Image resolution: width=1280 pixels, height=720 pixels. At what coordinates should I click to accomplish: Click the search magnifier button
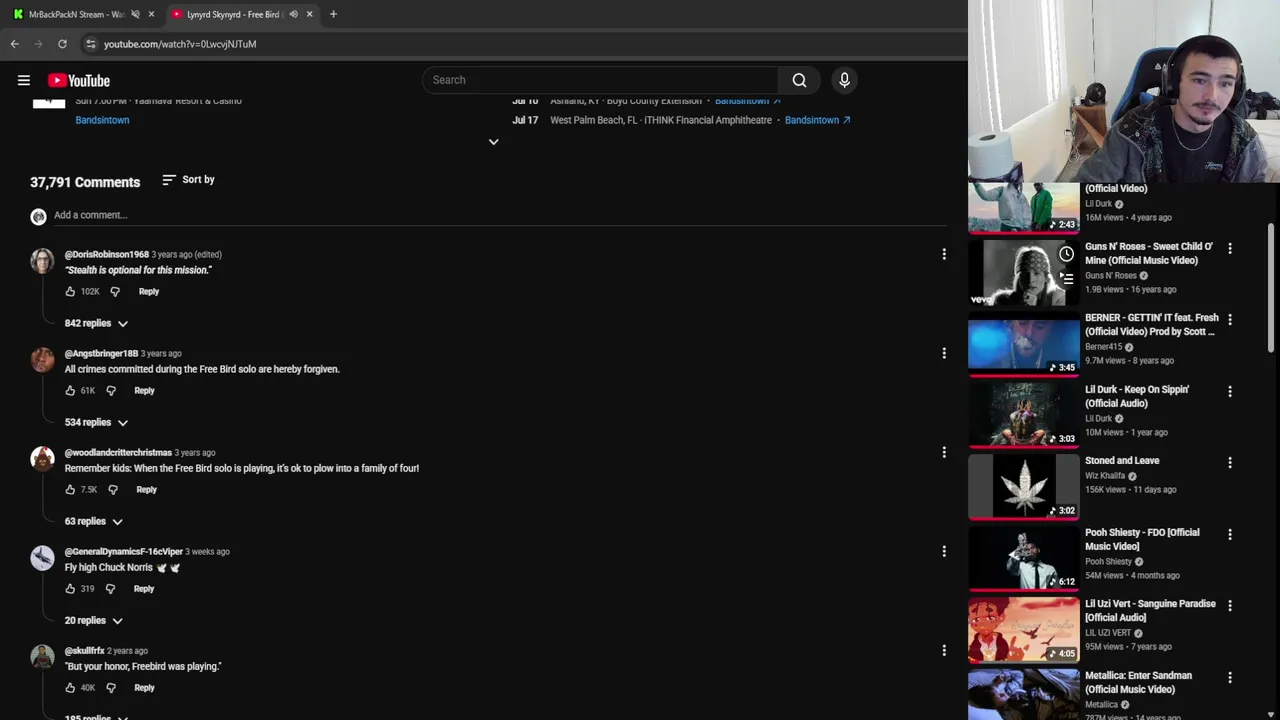799,80
